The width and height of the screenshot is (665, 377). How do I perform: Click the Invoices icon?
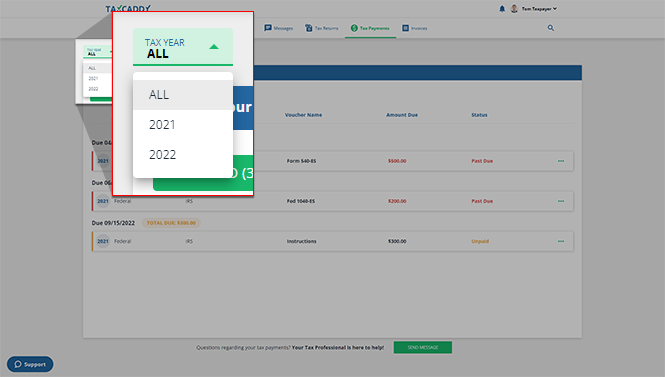[405, 28]
